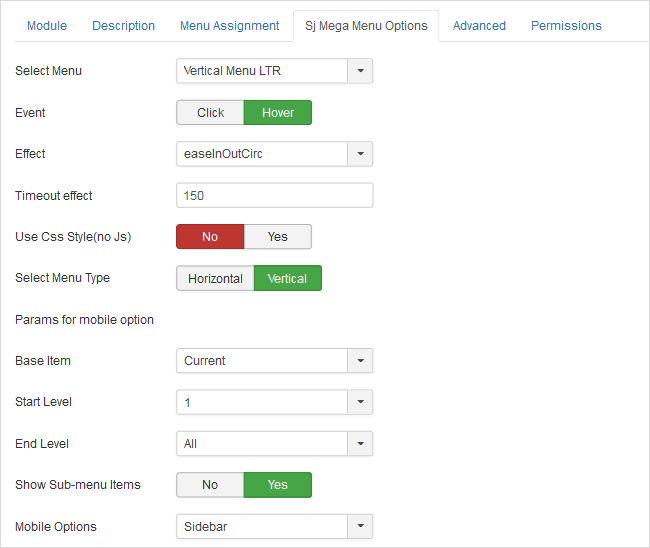The height and width of the screenshot is (548, 650).
Task: Open the Base Item dropdown
Action: coord(360,360)
